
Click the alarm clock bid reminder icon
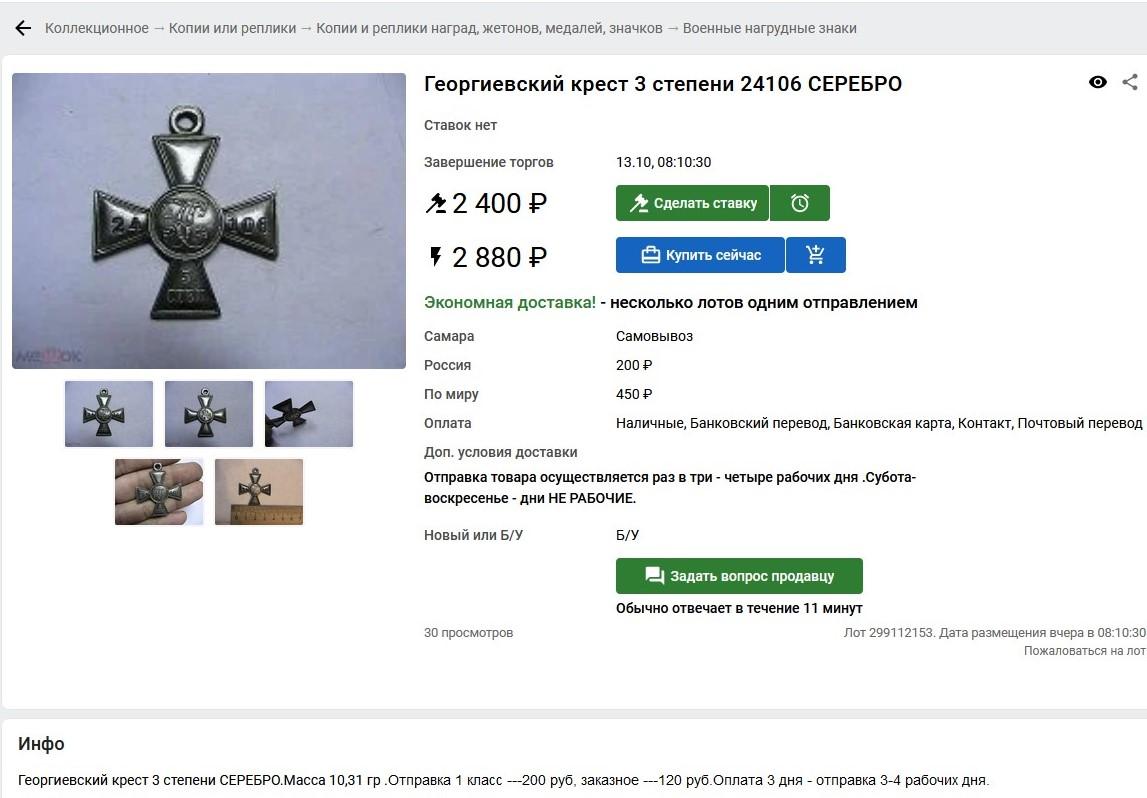pyautogui.click(x=800, y=203)
